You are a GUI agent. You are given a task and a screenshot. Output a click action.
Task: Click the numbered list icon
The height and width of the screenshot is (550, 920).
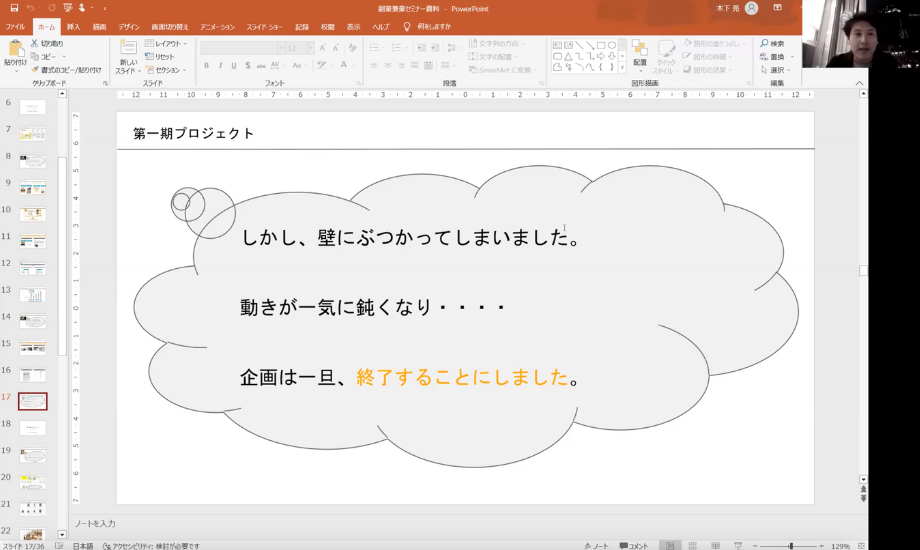(x=396, y=48)
